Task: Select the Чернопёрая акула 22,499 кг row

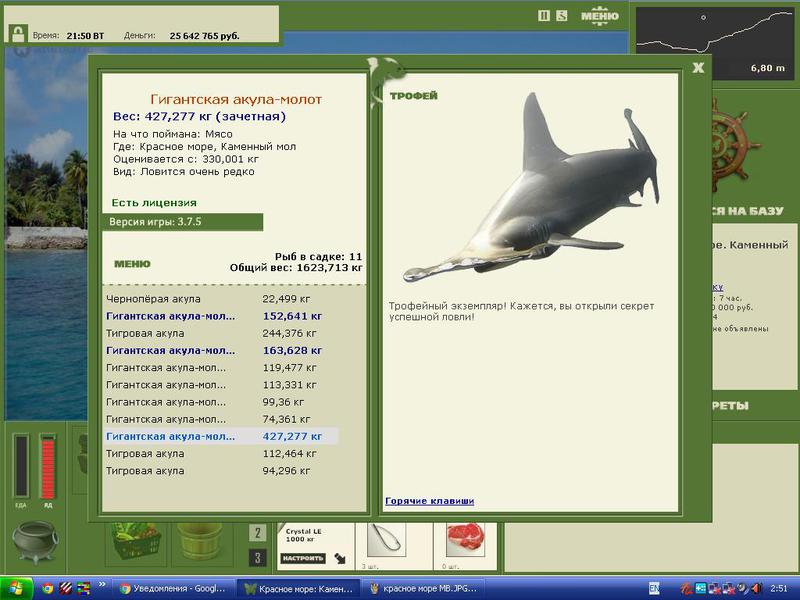Action: click(x=221, y=299)
